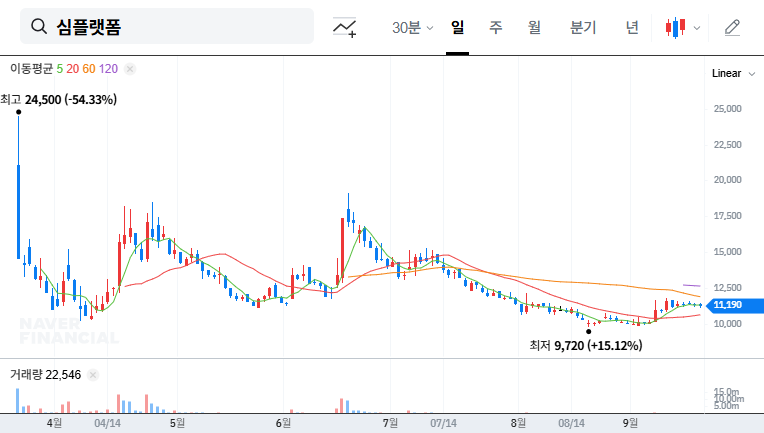
Task: Click the 12,500 price axis label
Action: click(727, 288)
